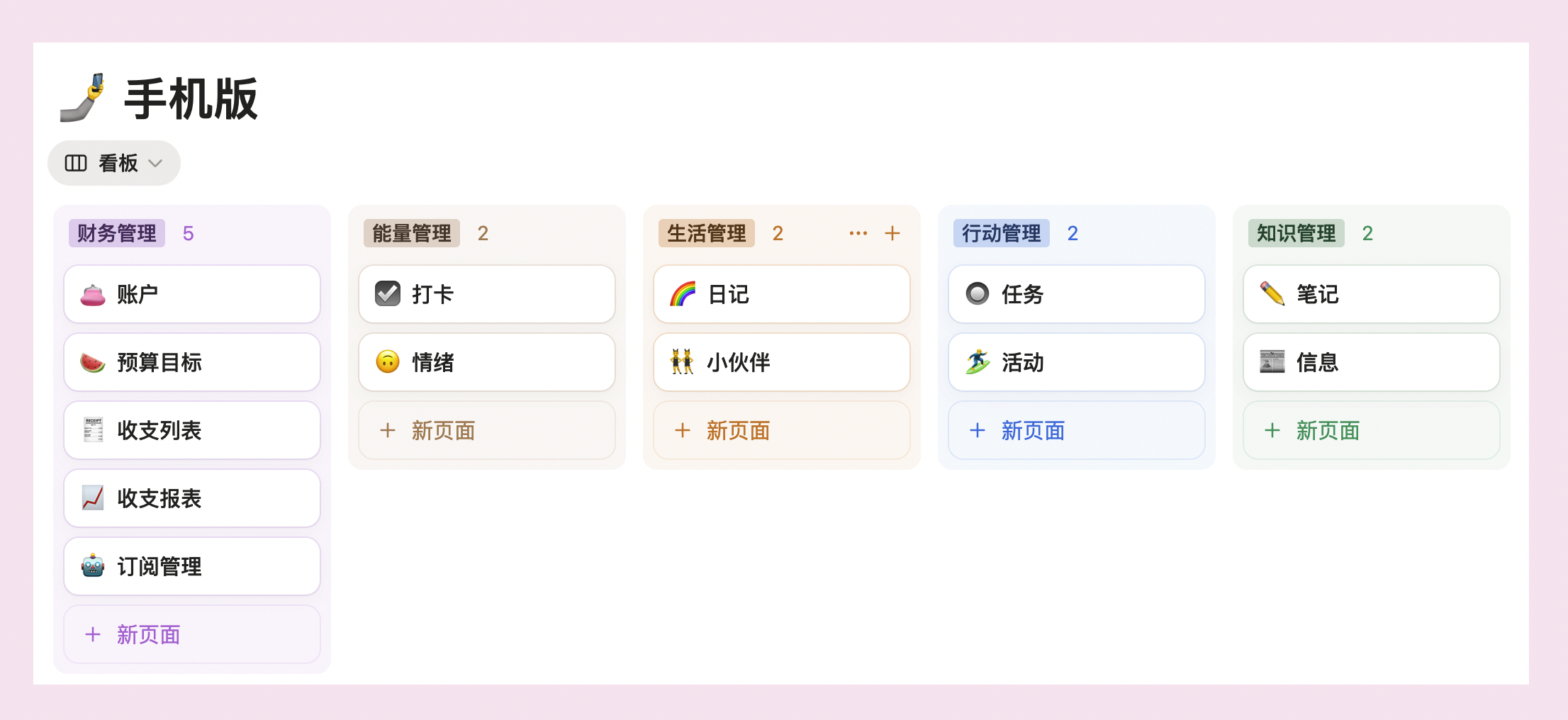Click 新页面 under the 行动管理 column
The height and width of the screenshot is (720, 1568).
pyautogui.click(x=1031, y=430)
